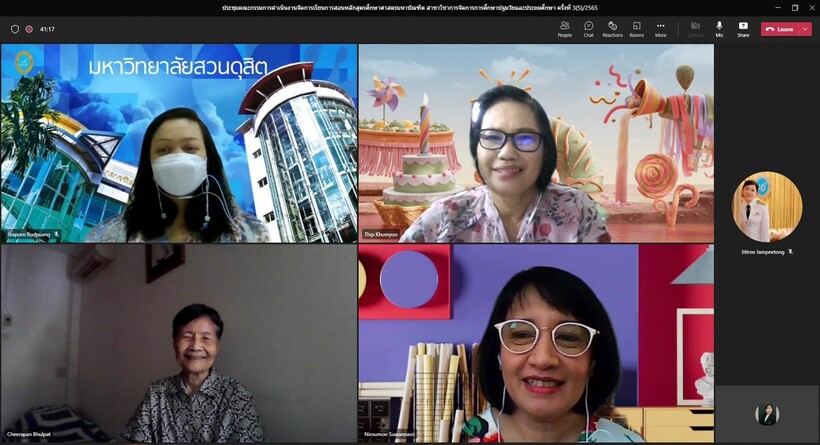Open the meeting Chat panel
This screenshot has width=820, height=445.
click(x=588, y=29)
